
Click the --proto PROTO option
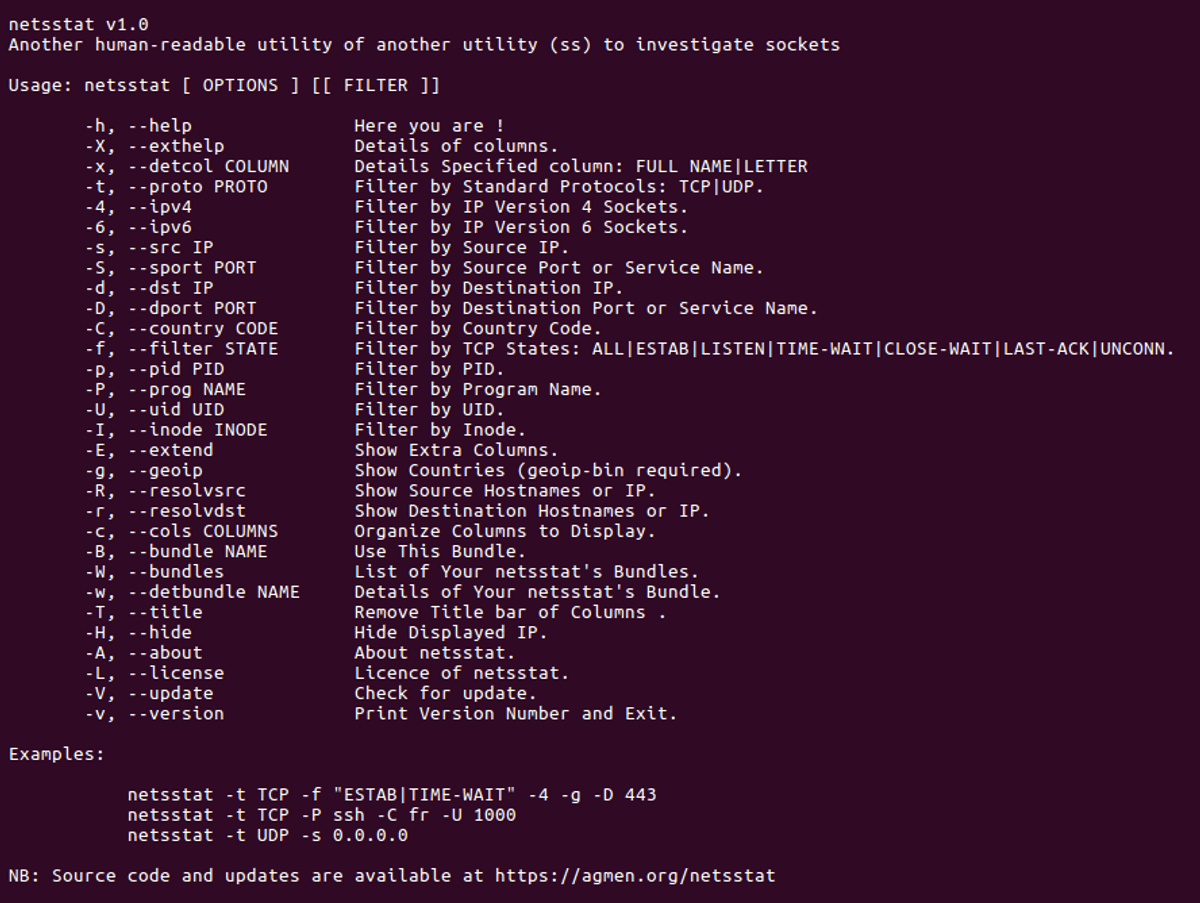click(197, 187)
